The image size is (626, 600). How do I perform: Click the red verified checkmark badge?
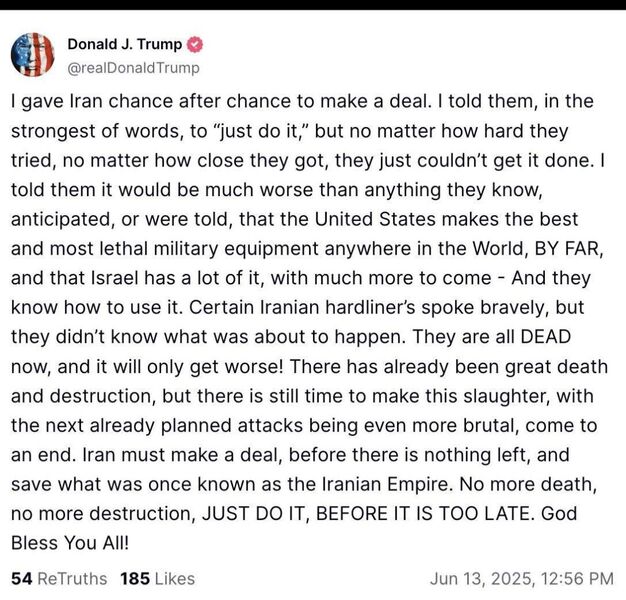pyautogui.click(x=195, y=44)
